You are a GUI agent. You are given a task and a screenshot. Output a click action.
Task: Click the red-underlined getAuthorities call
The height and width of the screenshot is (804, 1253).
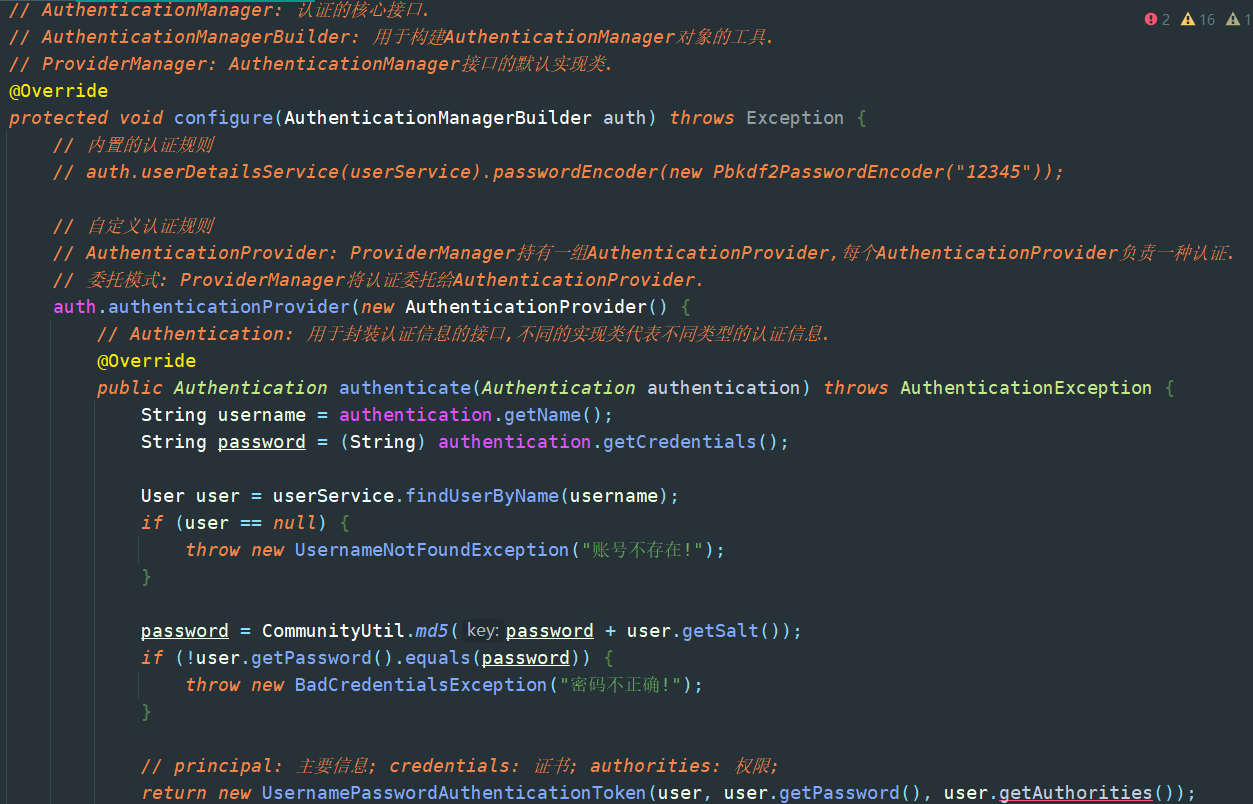1075,793
